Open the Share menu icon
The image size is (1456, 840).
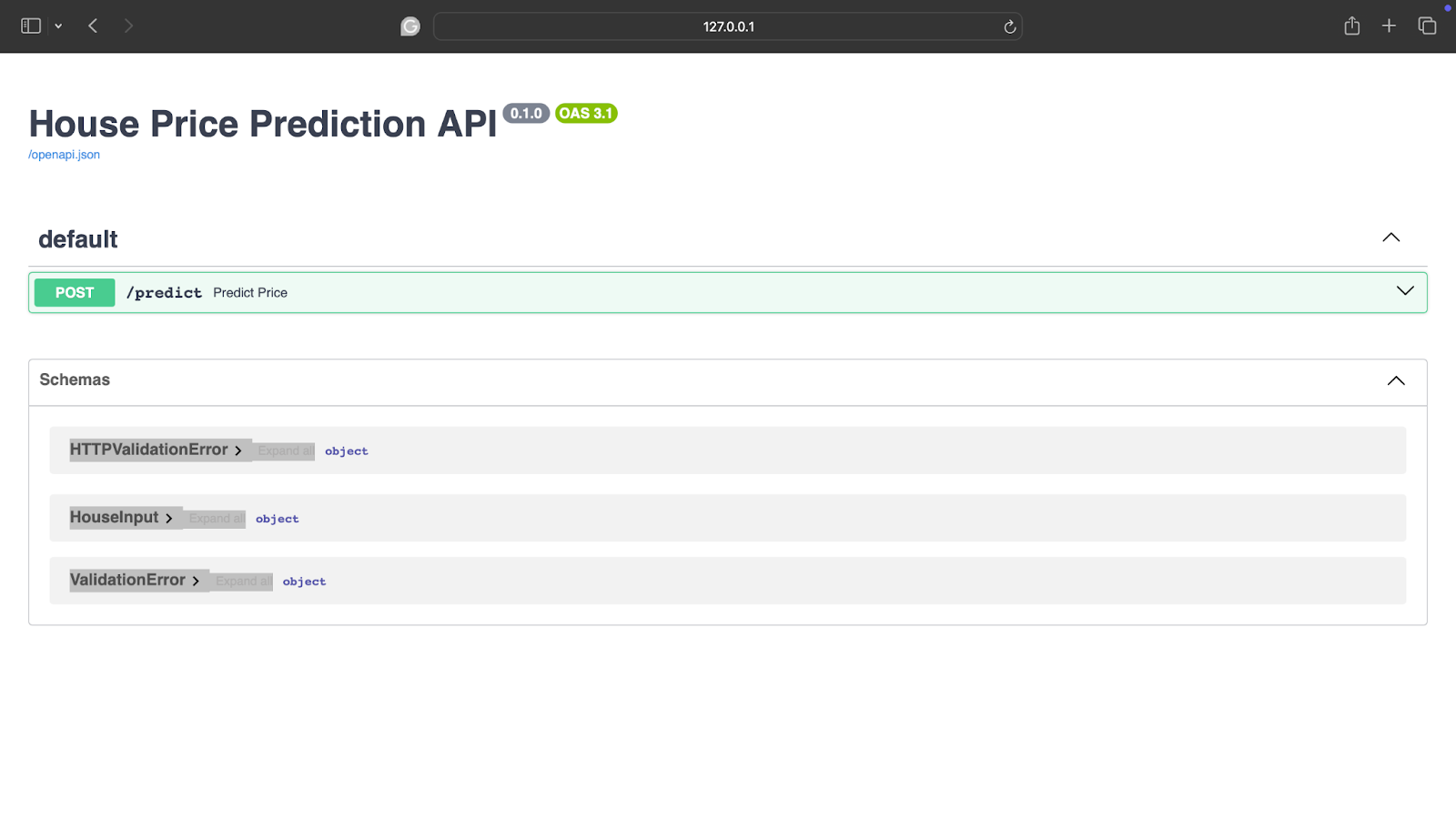(1352, 25)
